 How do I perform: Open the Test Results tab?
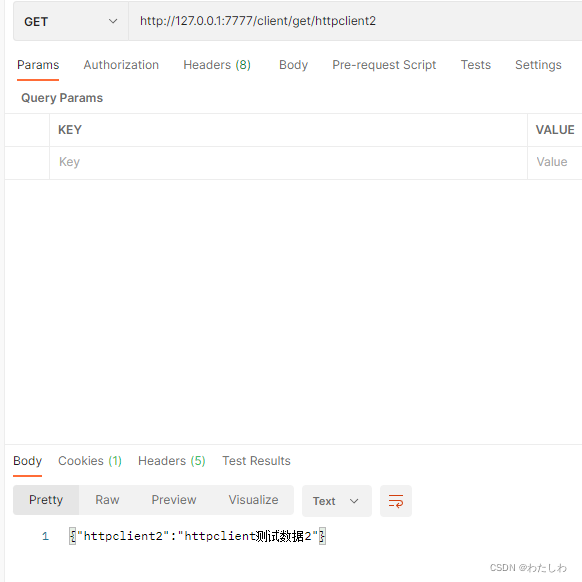(256, 461)
